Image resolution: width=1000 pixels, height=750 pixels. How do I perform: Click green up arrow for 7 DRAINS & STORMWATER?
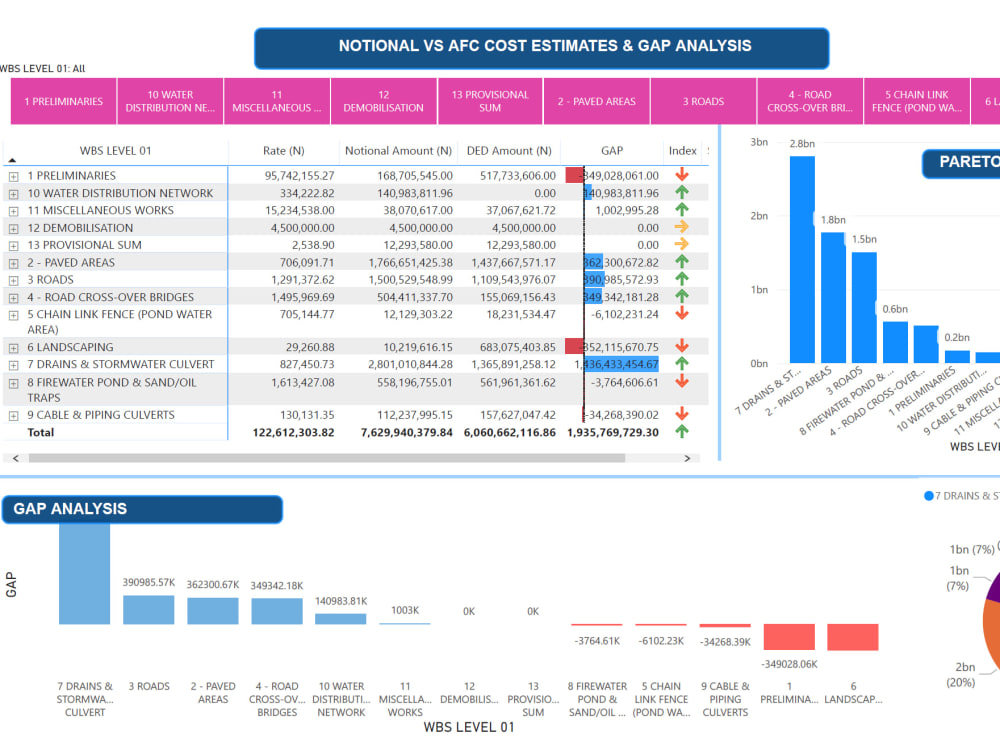682,364
